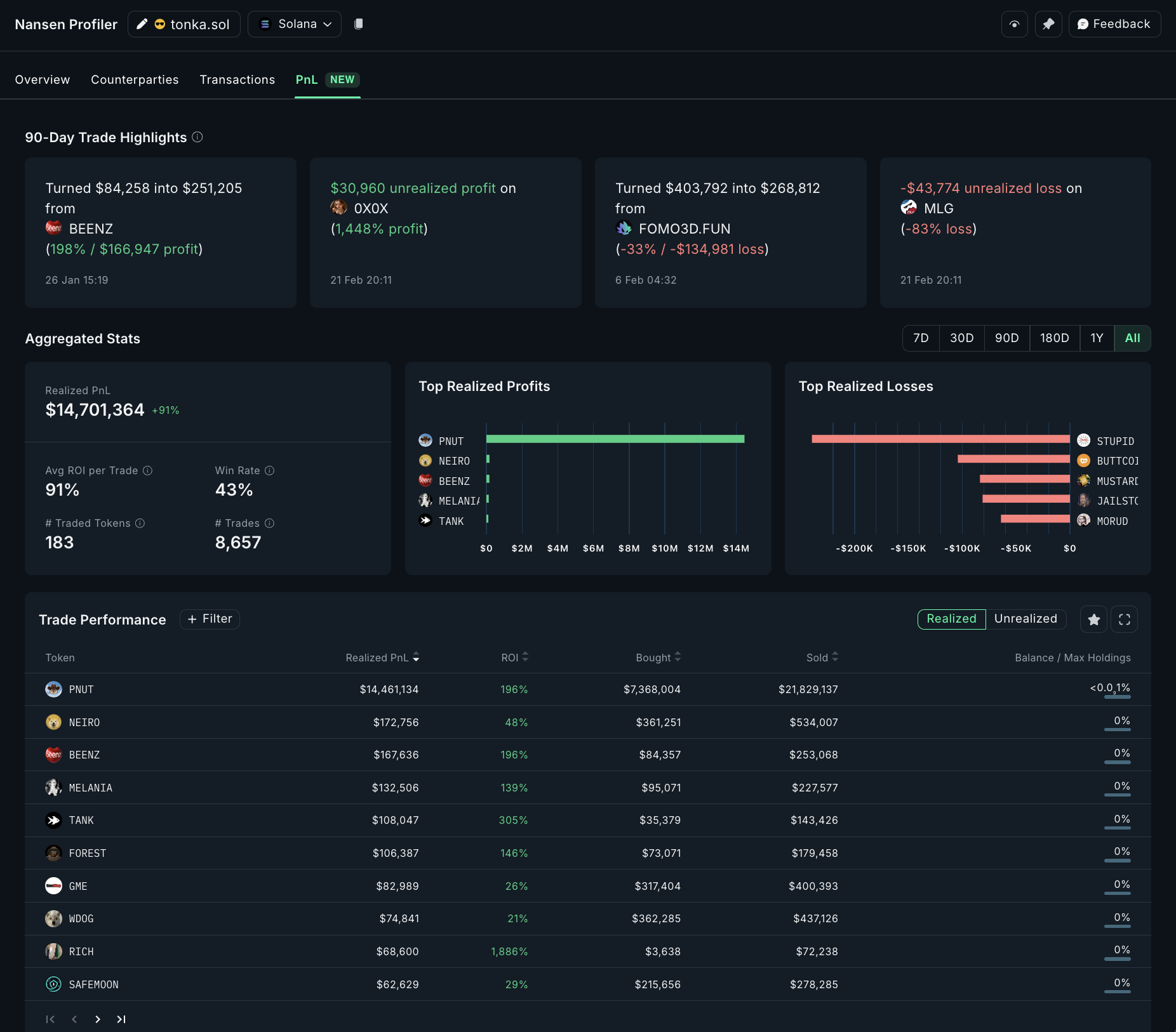Select the Realized toggle in Trade Performance
The width and height of the screenshot is (1176, 1032).
(x=951, y=619)
